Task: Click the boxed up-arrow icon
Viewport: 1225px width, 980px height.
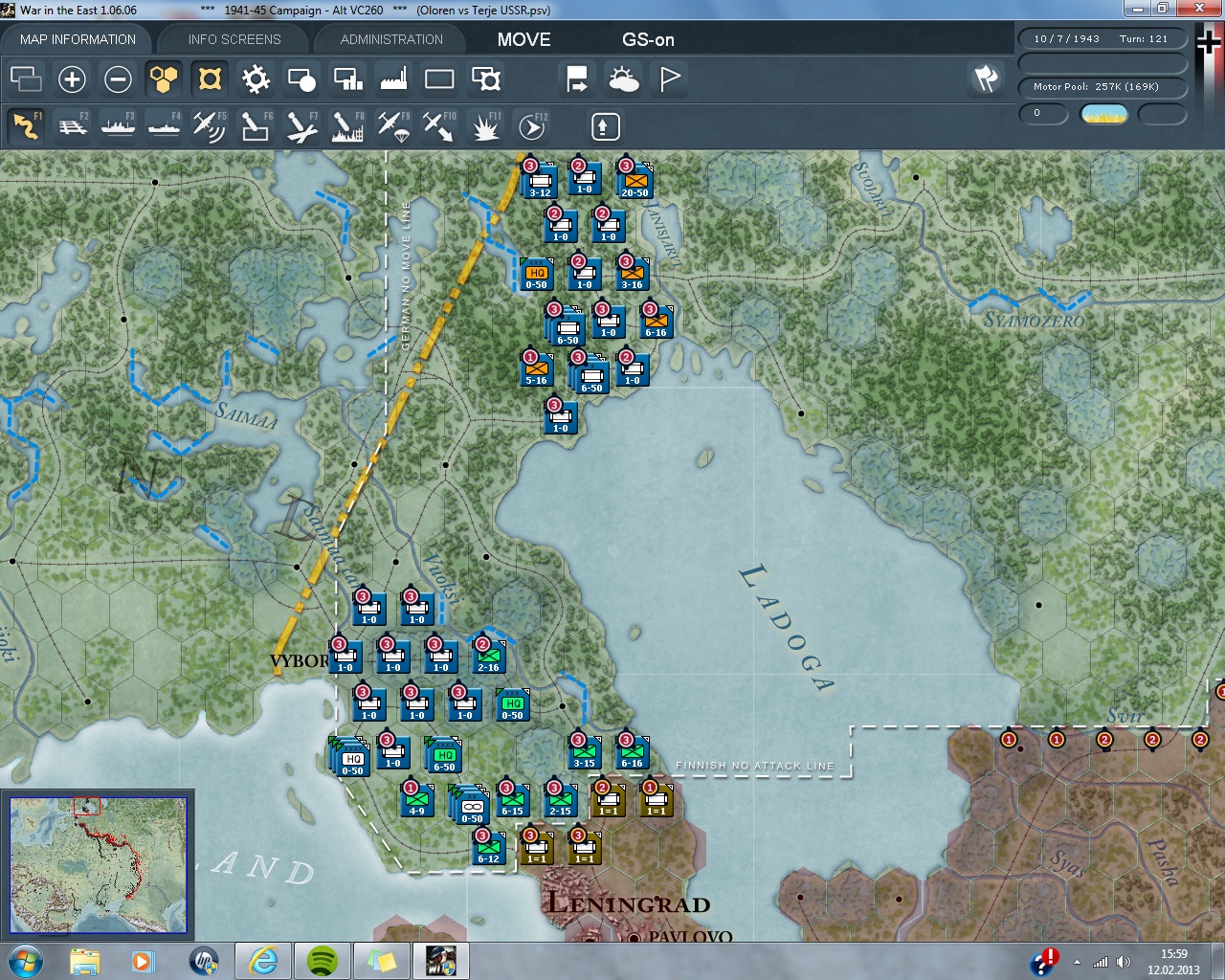Action: pyautogui.click(x=605, y=126)
